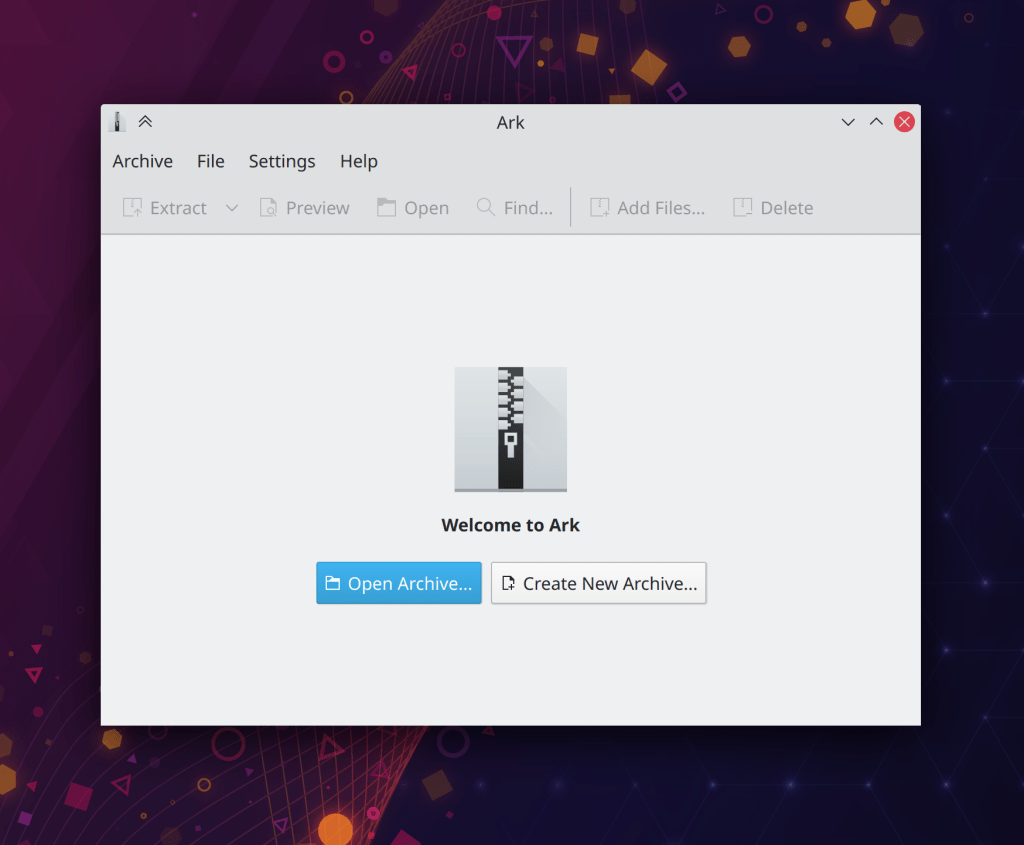The image size is (1024, 845).
Task: Select the Add Files toolbar icon
Action: point(600,208)
